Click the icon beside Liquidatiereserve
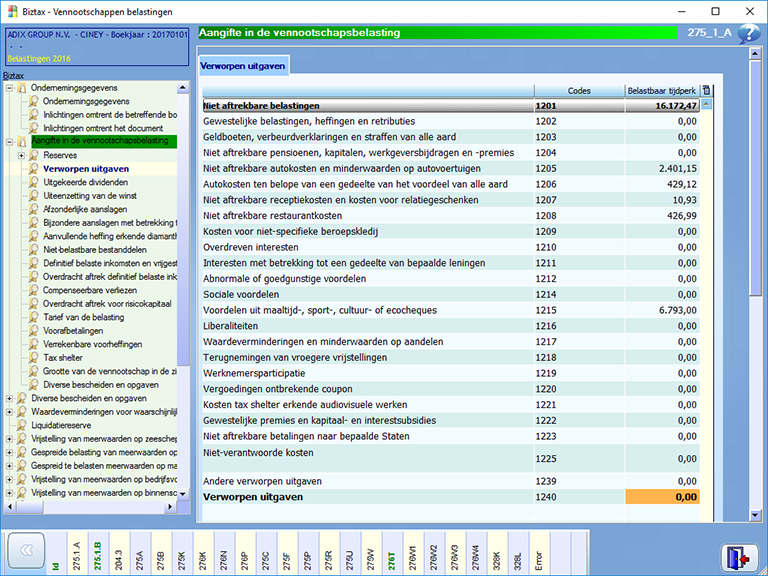 pyautogui.click(x=22, y=425)
